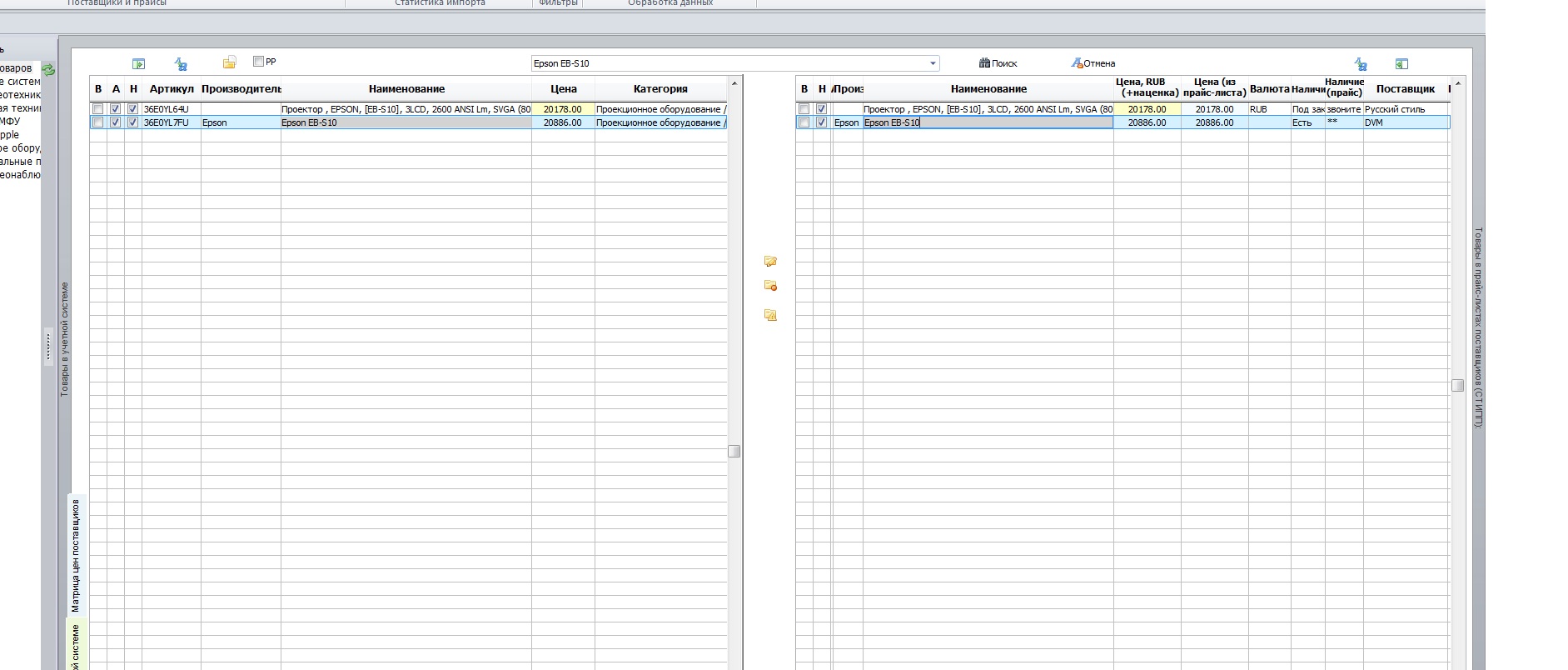Open the Товары в учетной системе side tab
This screenshot has width=1568, height=670.
pyautogui.click(x=65, y=339)
